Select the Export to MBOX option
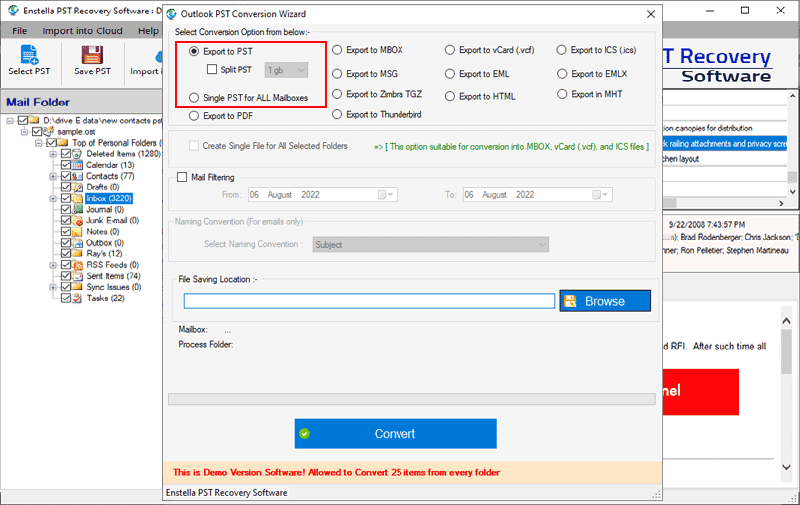This screenshot has width=800, height=505. click(337, 50)
